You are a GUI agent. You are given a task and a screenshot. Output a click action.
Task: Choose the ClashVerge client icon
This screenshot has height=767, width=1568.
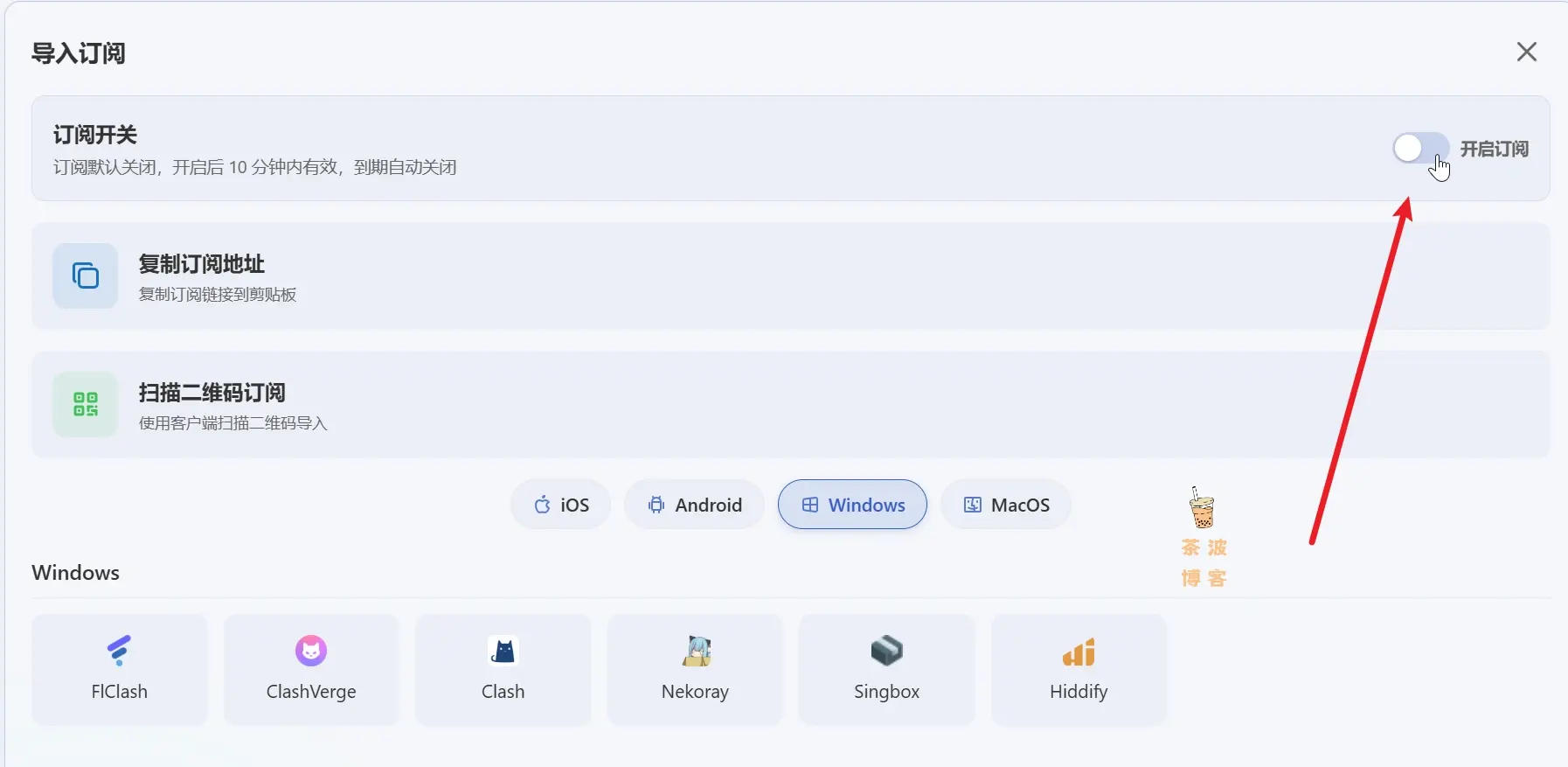coord(311,651)
